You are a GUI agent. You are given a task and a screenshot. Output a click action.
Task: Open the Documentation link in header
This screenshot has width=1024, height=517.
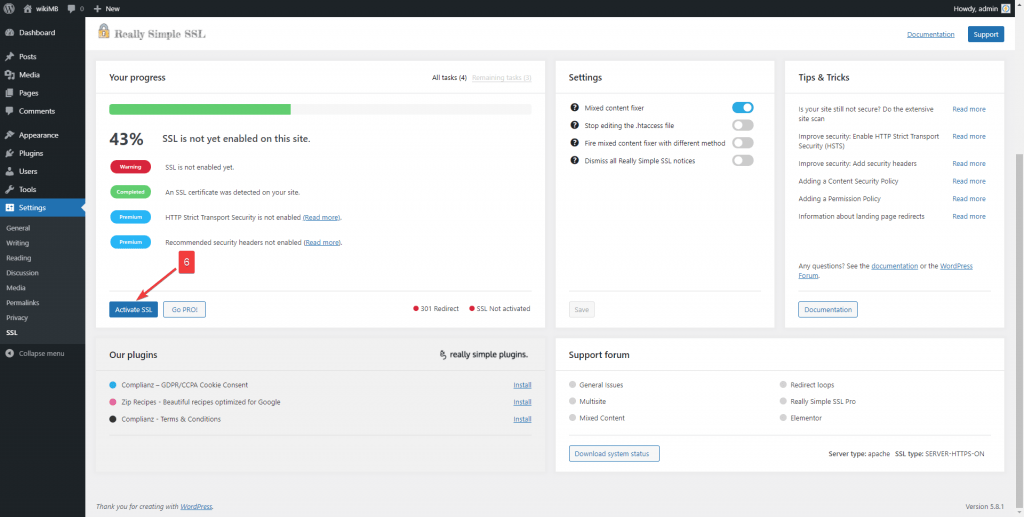[x=931, y=35]
